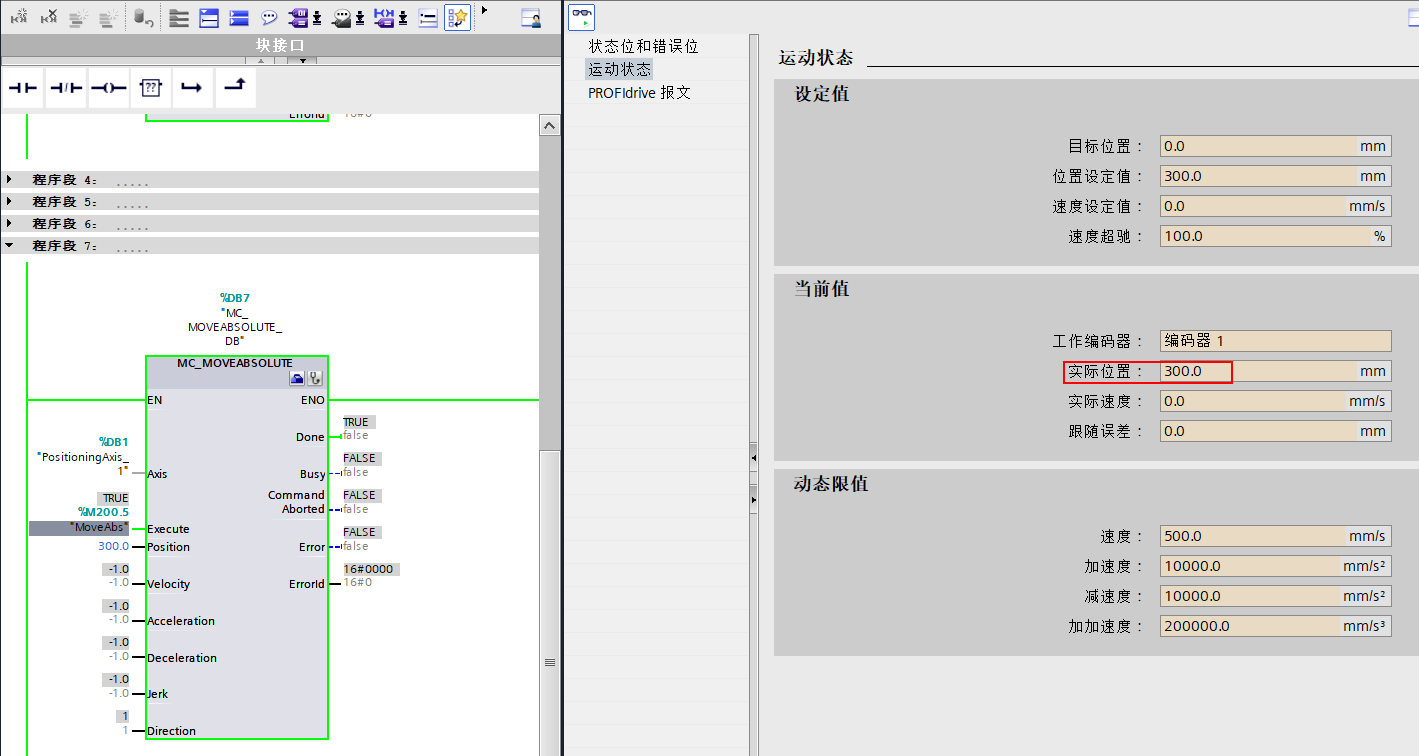Insert a normally closed contact
1419x756 pixels.
click(66, 88)
